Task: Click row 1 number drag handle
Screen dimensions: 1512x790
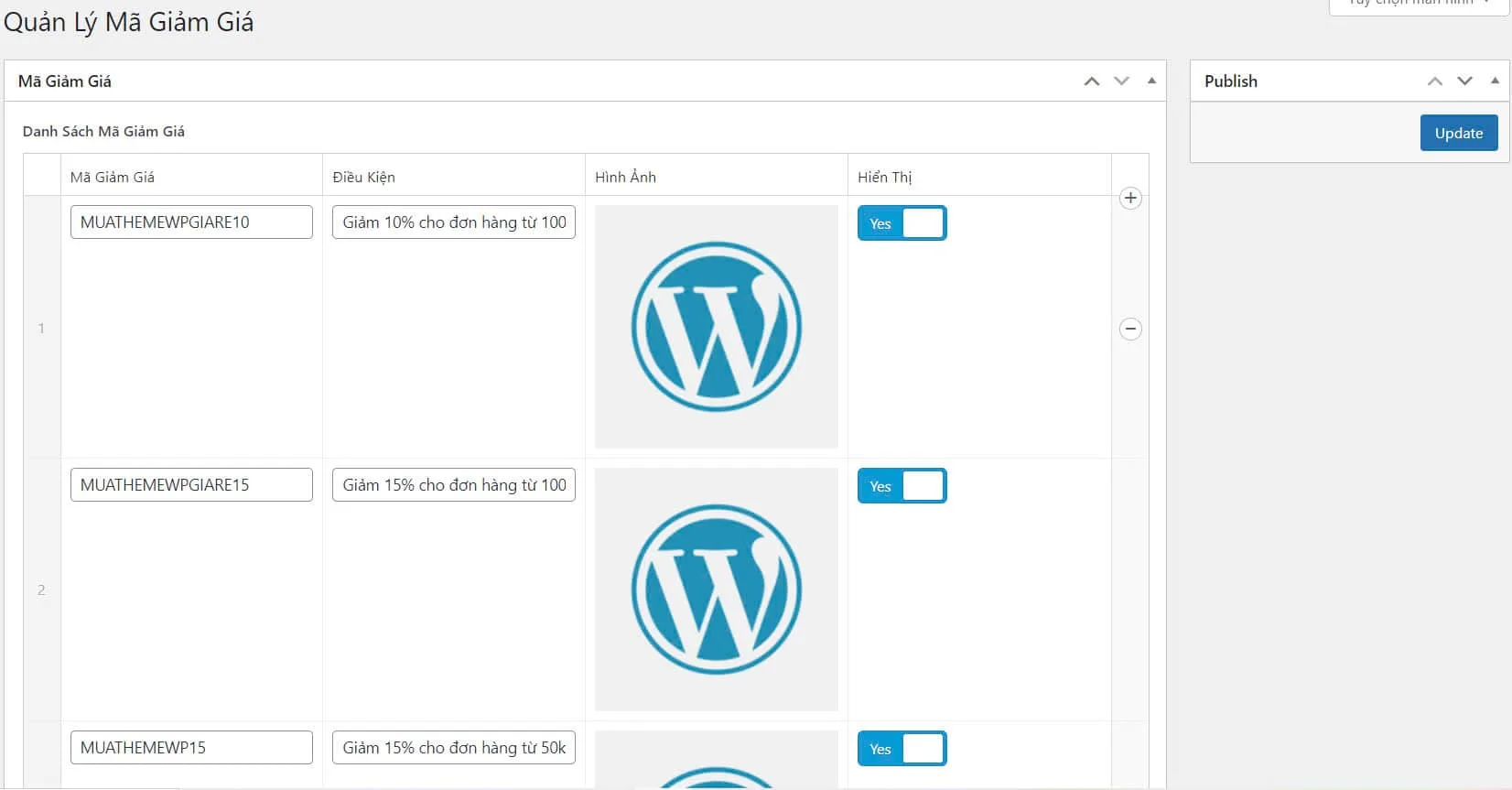Action: 41,328
